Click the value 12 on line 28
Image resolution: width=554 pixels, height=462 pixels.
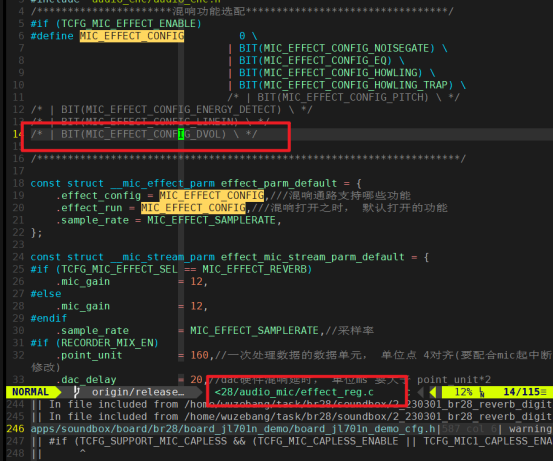(x=196, y=306)
